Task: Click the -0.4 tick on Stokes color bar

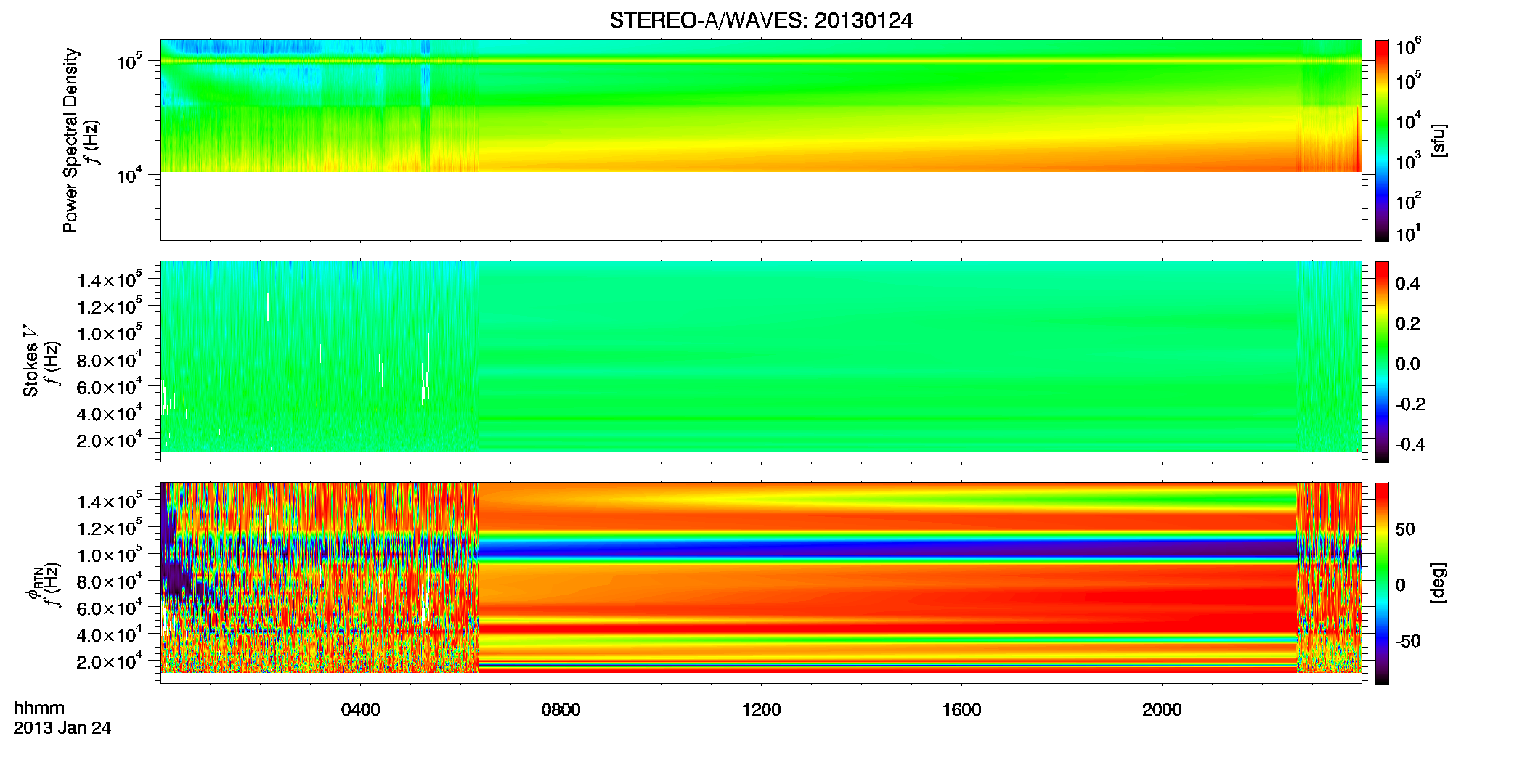Action: click(x=1410, y=445)
